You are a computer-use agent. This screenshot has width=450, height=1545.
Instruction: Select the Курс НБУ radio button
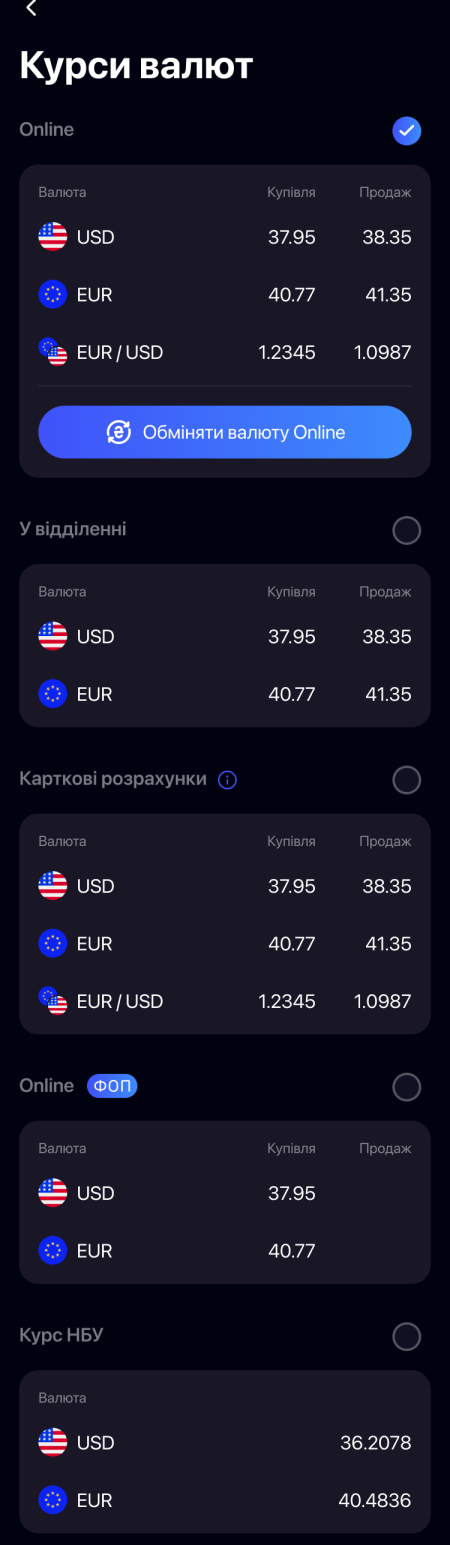[x=407, y=1336]
